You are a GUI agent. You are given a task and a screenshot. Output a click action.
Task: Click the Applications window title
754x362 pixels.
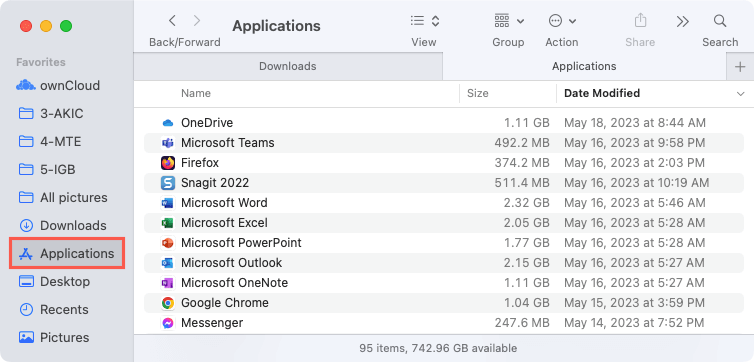276,25
